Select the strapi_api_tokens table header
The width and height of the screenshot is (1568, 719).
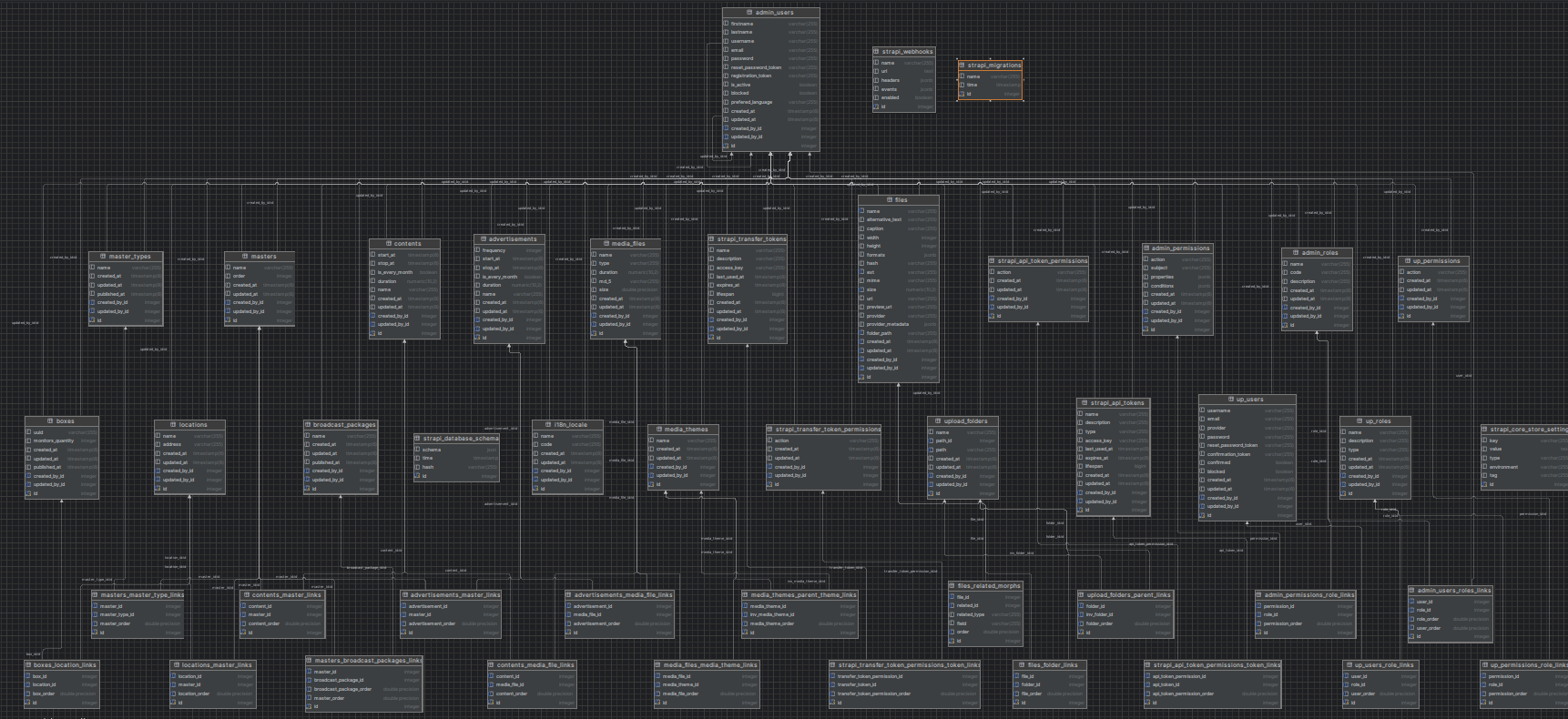coord(1117,403)
